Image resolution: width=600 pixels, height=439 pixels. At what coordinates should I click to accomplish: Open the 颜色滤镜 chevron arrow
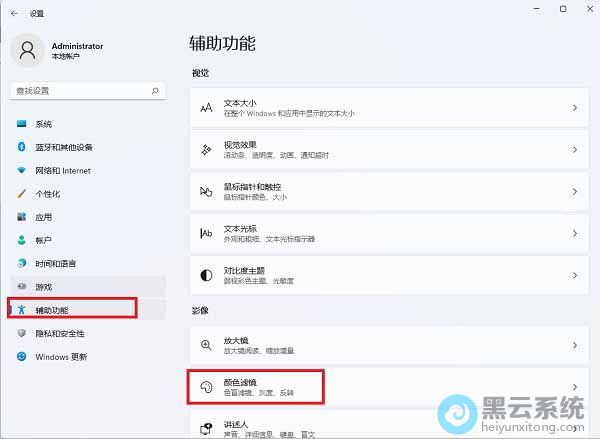(574, 386)
